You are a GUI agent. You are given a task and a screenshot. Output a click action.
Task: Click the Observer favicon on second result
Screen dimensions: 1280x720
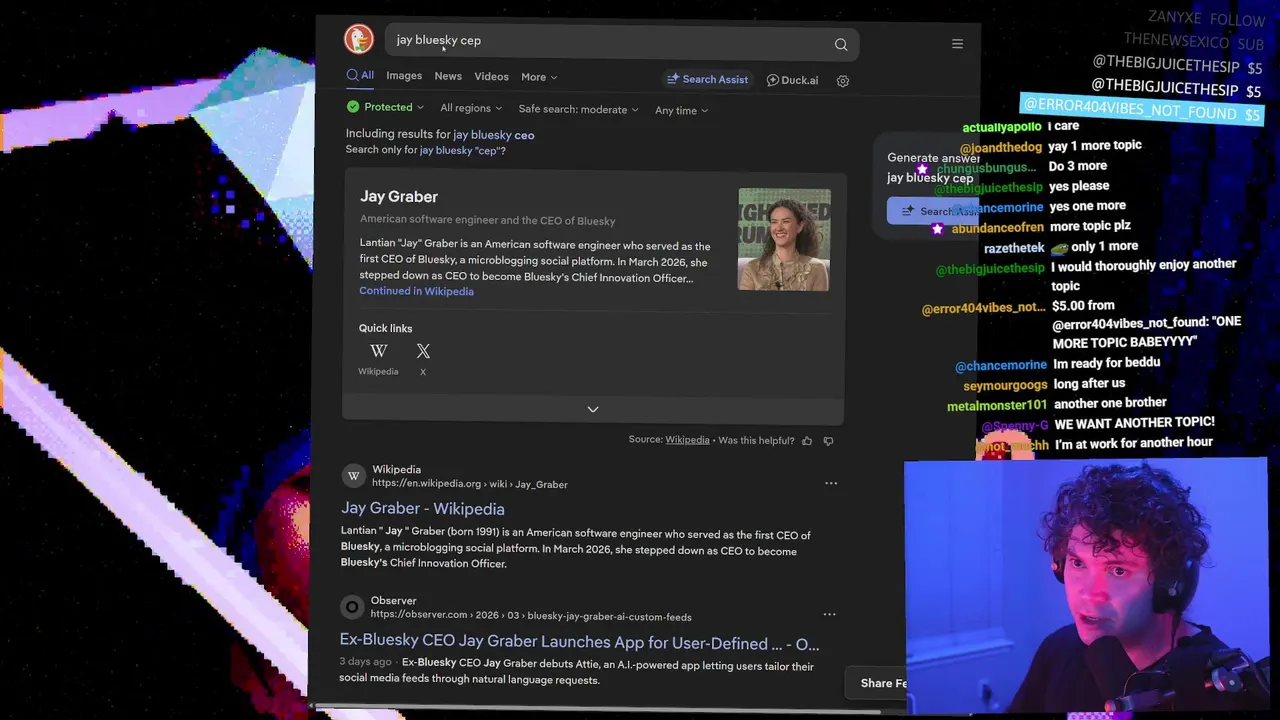352,607
